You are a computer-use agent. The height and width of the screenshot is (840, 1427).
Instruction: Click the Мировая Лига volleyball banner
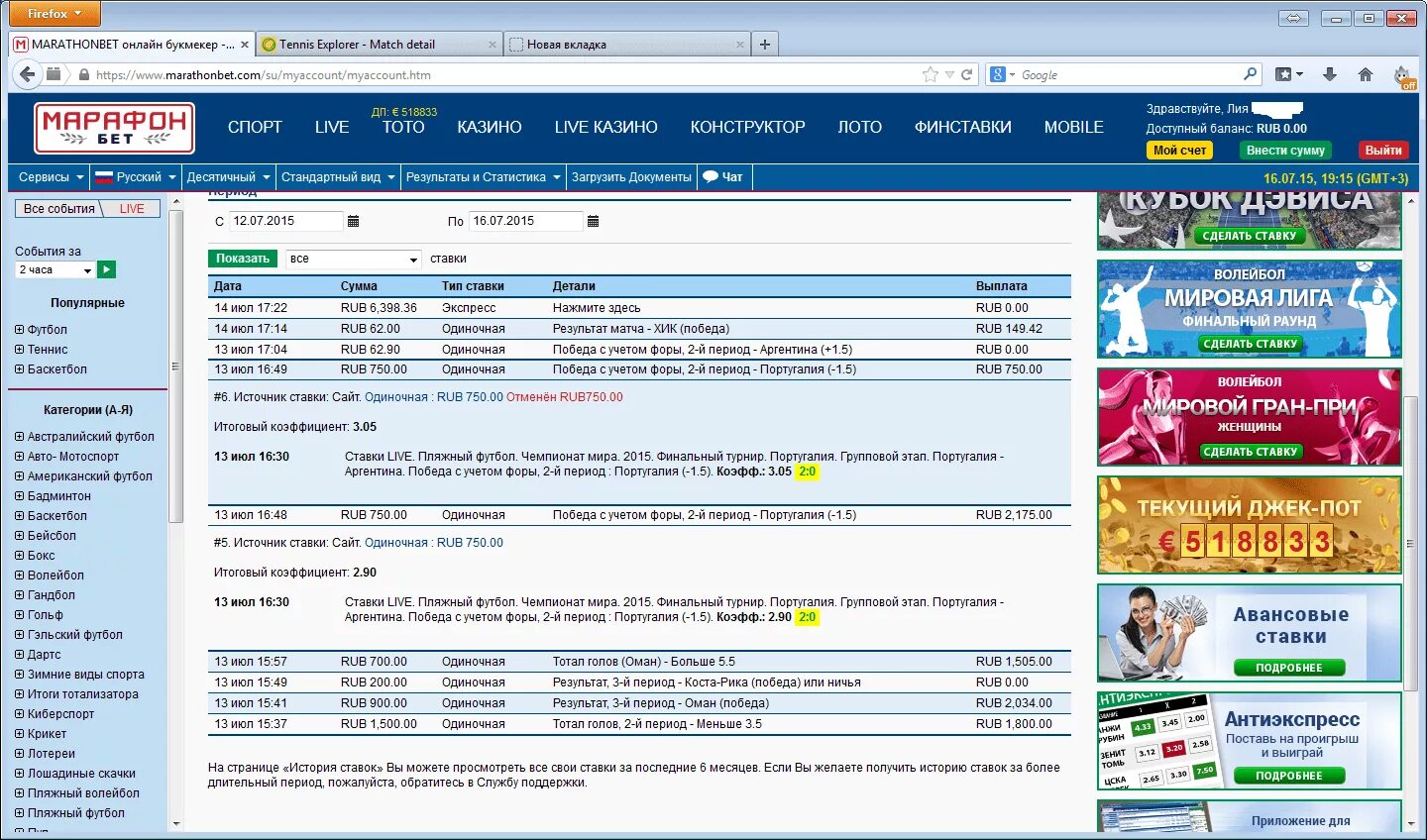click(1249, 308)
